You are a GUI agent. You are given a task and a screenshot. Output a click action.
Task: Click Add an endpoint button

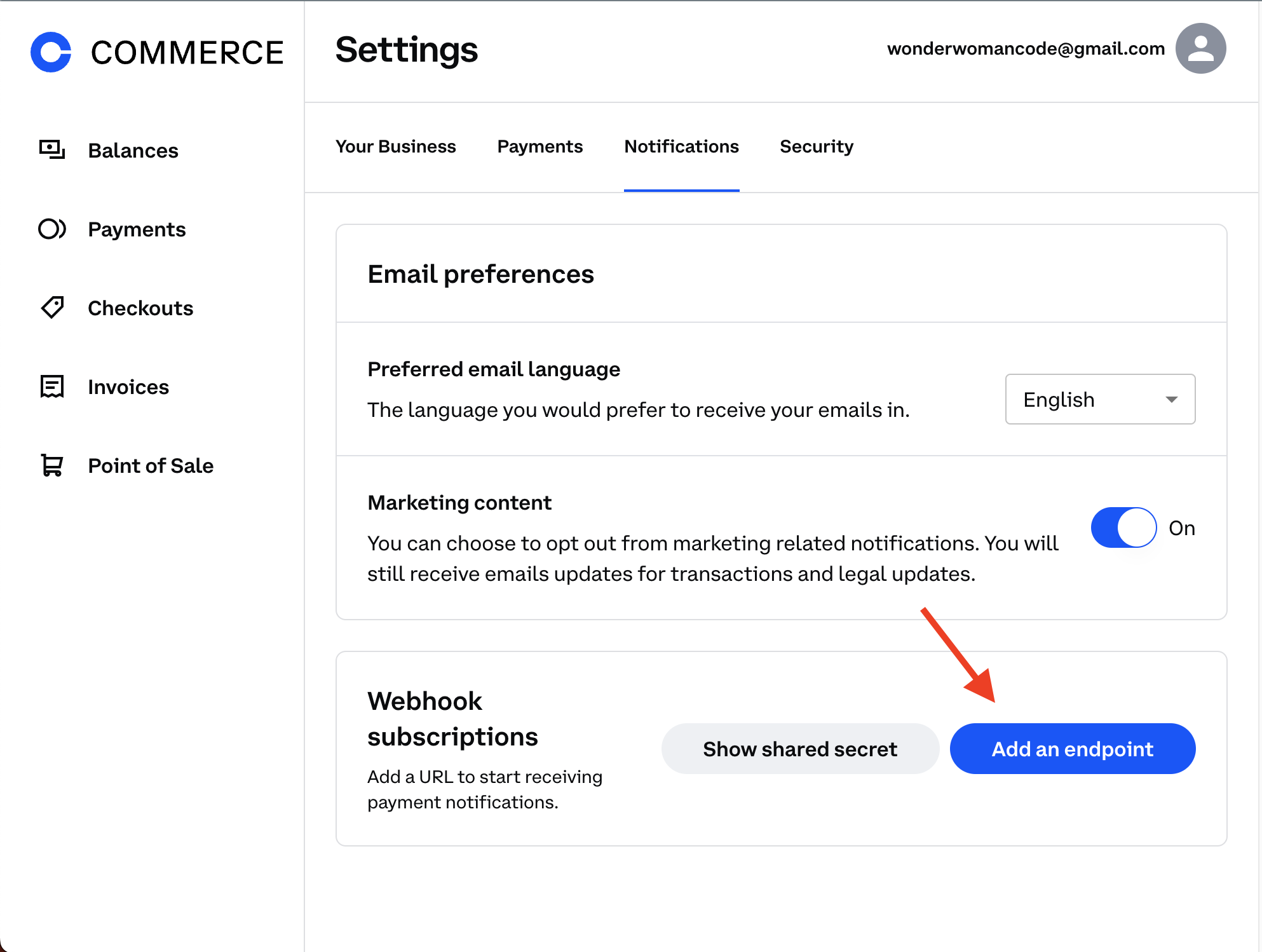tap(1072, 749)
